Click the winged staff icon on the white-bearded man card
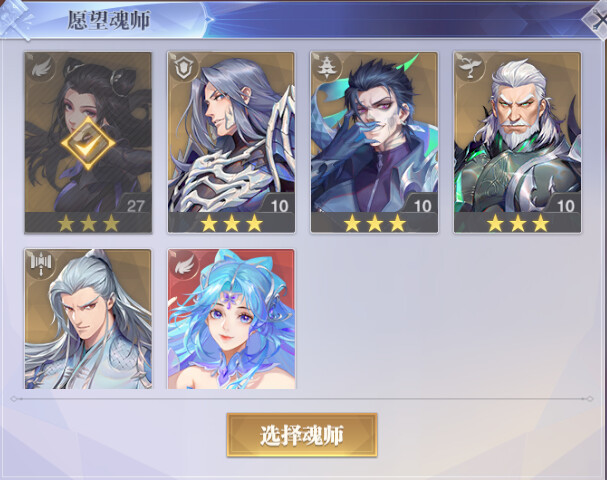 tap(470, 67)
